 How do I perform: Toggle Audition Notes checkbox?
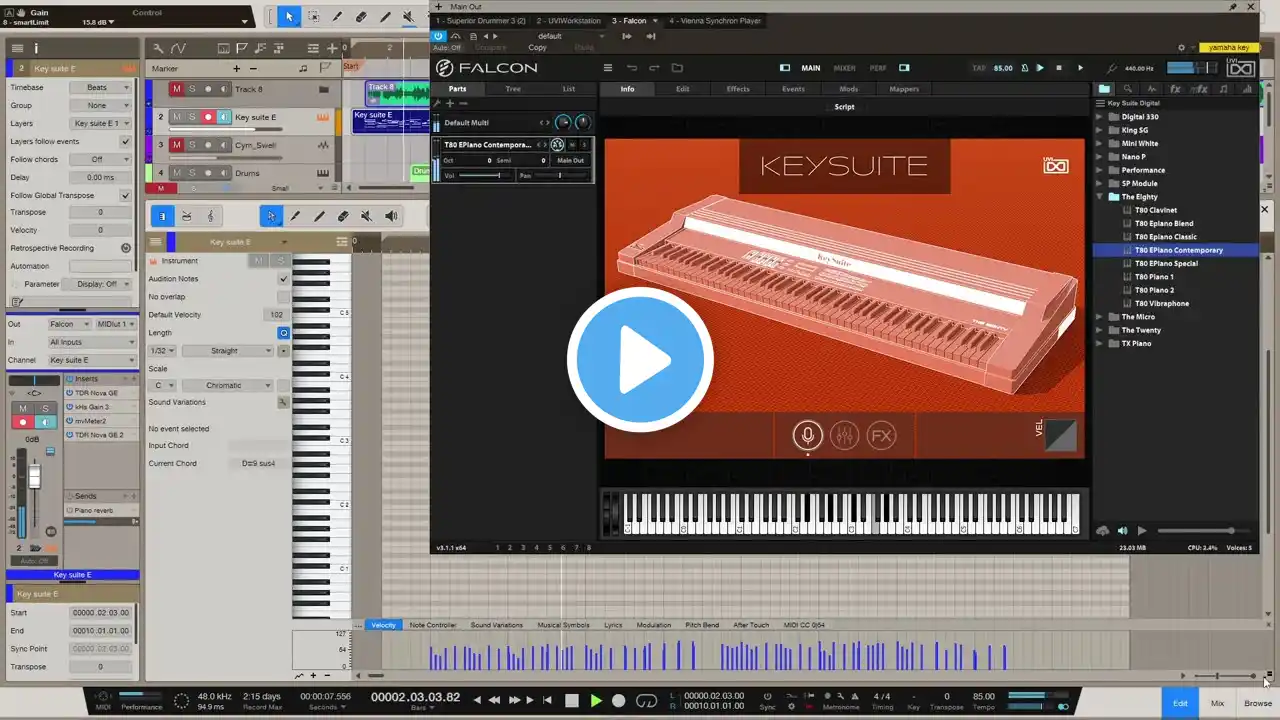click(284, 279)
